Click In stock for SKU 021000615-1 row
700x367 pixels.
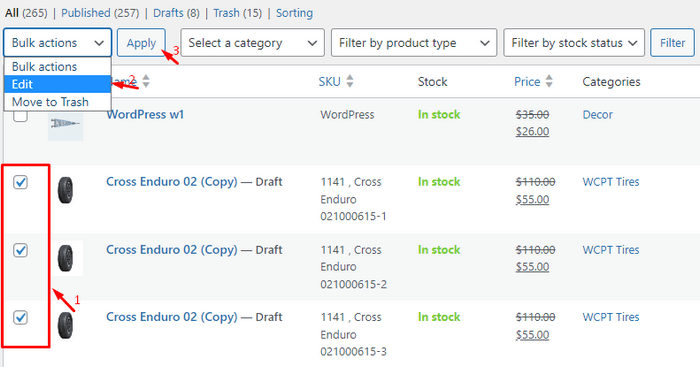(439, 182)
